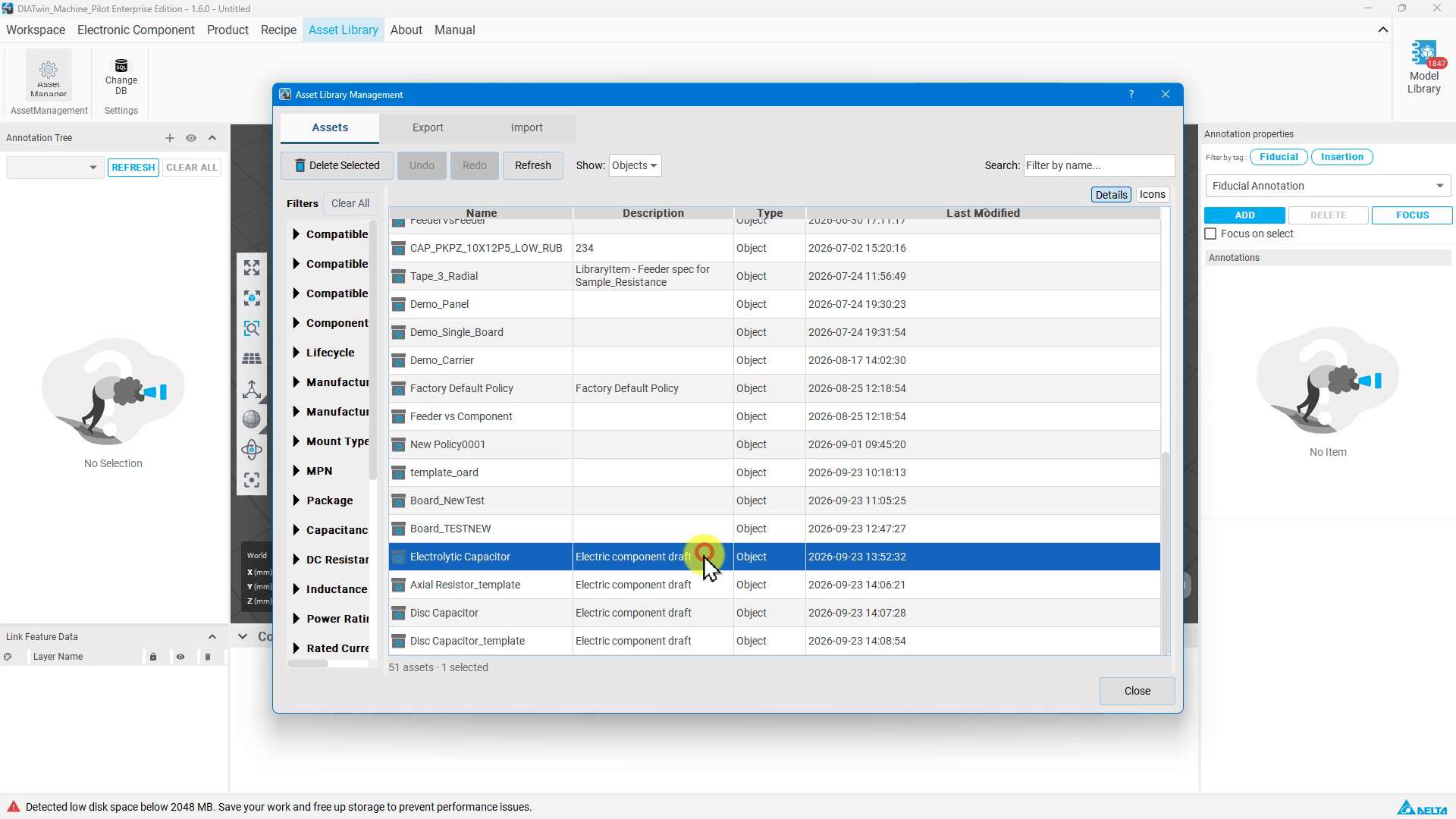Click the 3D axes icon
1456x819 pixels.
(252, 389)
